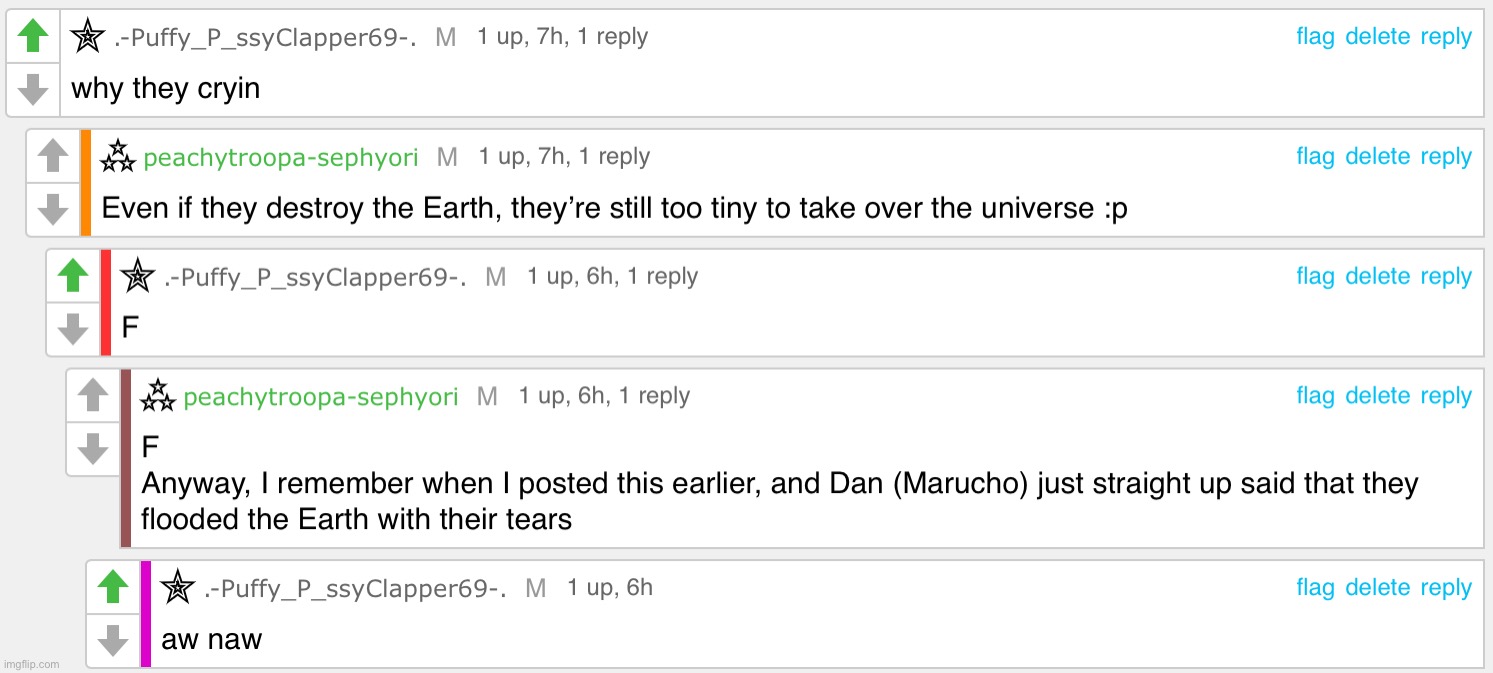Upvote the "aw naw" comment
Viewport: 1493px width, 673px height.
[113, 588]
